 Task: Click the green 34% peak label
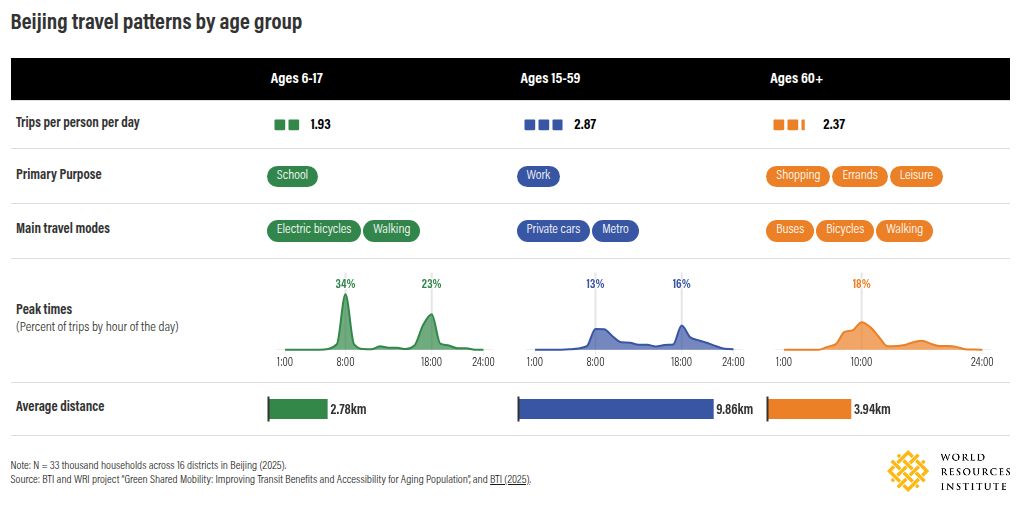coord(345,284)
